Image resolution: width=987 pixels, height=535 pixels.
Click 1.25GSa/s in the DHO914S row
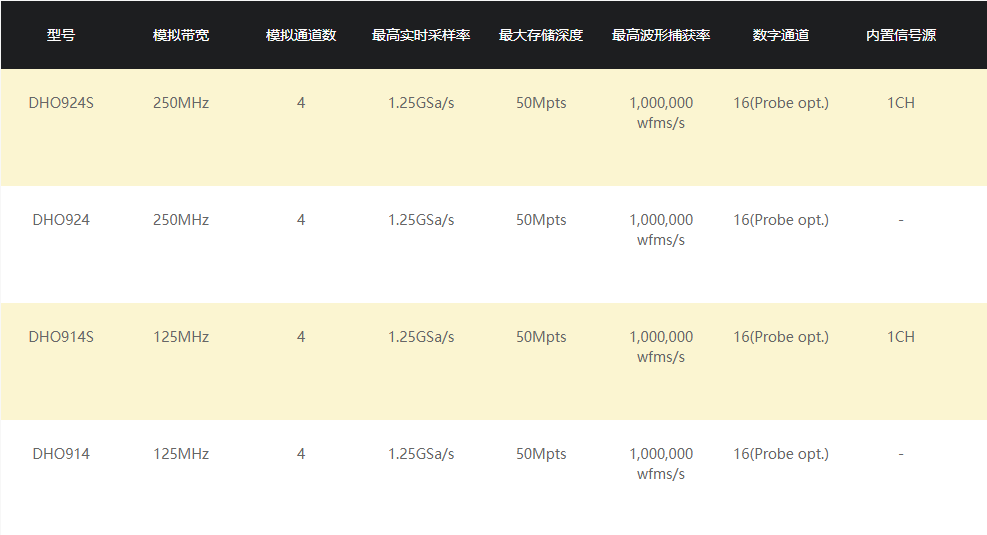[x=421, y=337]
